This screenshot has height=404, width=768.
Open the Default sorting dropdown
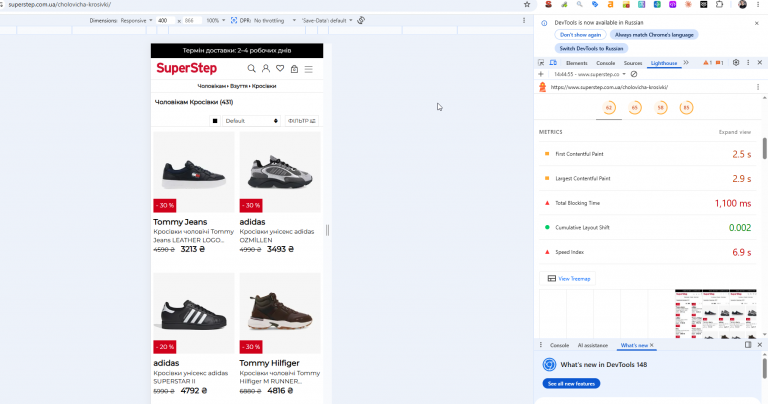251,120
